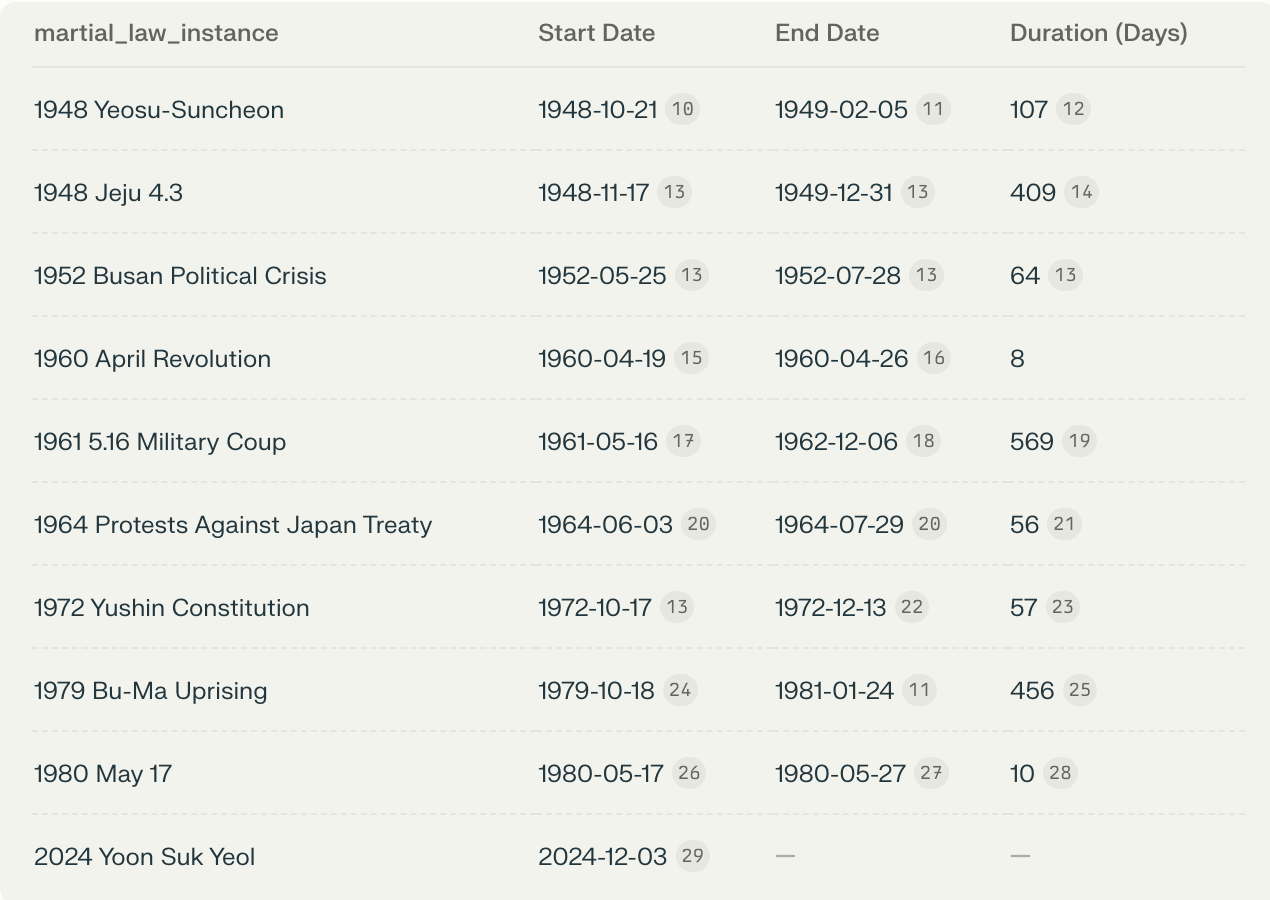This screenshot has height=900, width=1270.
Task: Click the martial_law_instance column header
Action: pyautogui.click(x=156, y=33)
